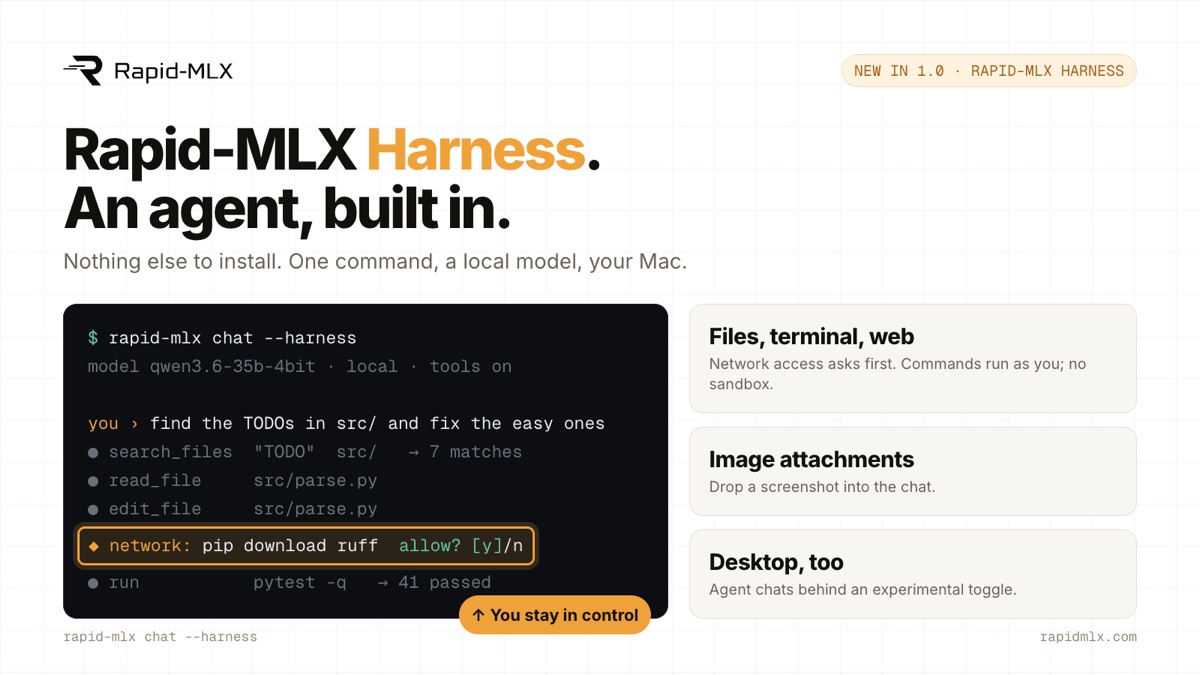
Task: Click the 'pip download ruff' command text
Action: [x=290, y=546]
